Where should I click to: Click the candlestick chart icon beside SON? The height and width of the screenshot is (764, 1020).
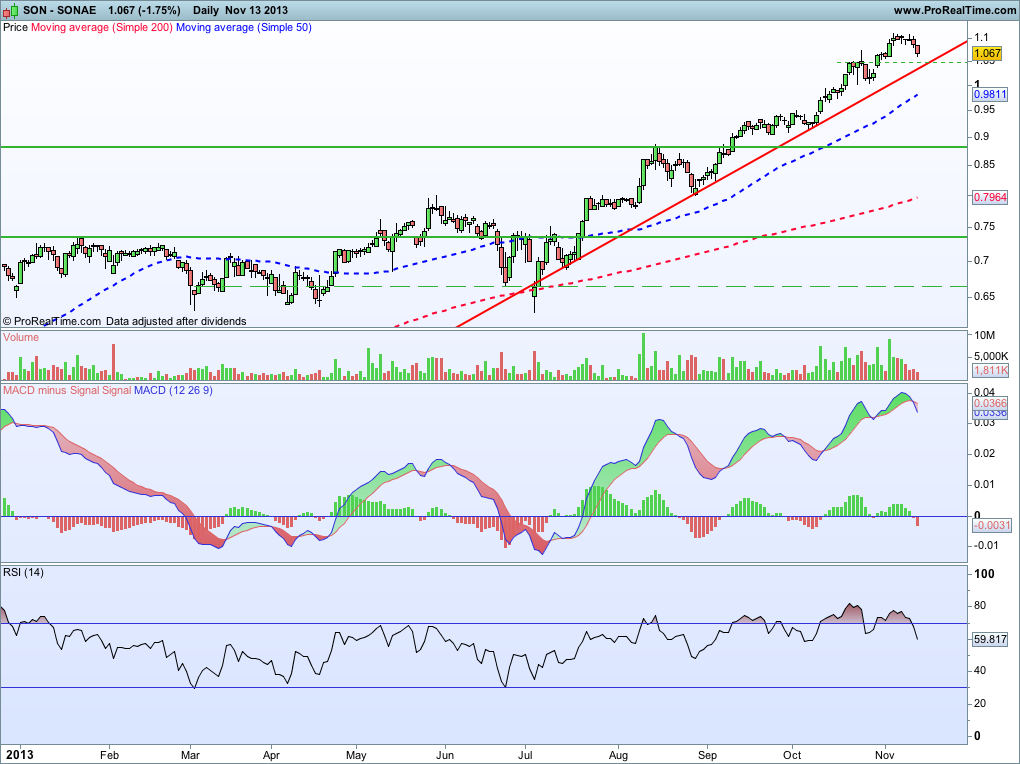10,10
